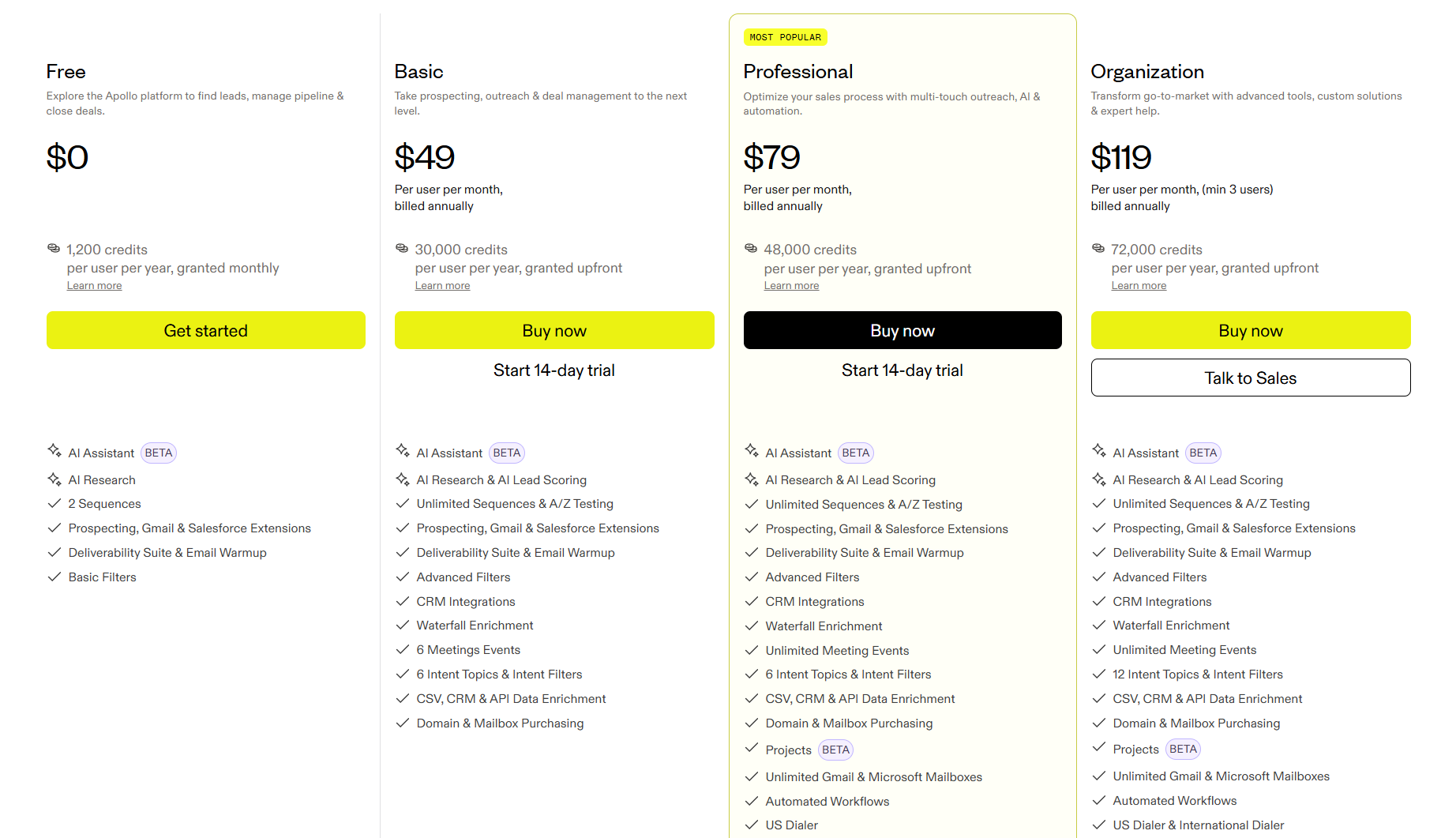1456x838 pixels.
Task: Click the sparkle icon by Organization AI Research & AI Lead Scoring
Action: click(1099, 479)
